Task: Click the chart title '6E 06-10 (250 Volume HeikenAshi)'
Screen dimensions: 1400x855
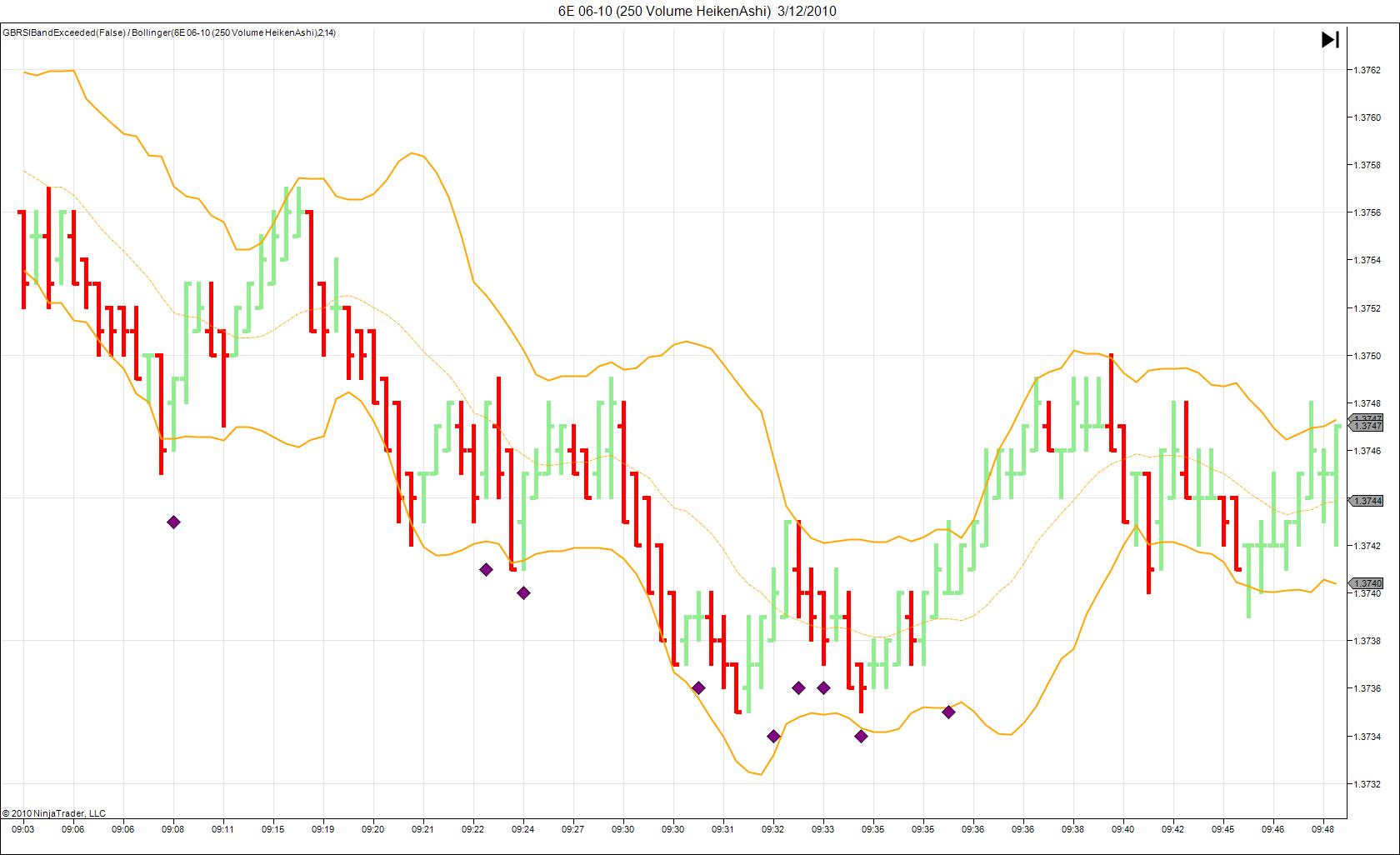Action: pyautogui.click(x=664, y=11)
